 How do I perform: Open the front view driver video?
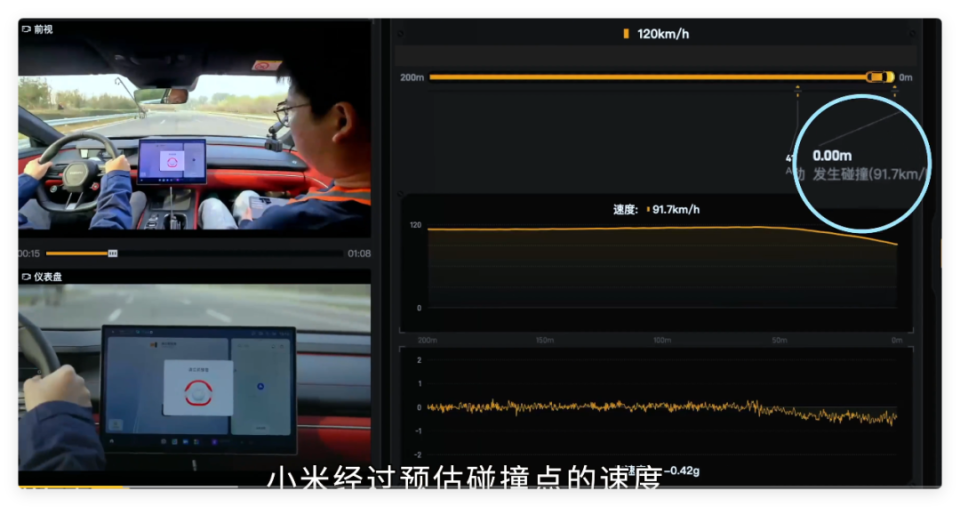[x=195, y=133]
